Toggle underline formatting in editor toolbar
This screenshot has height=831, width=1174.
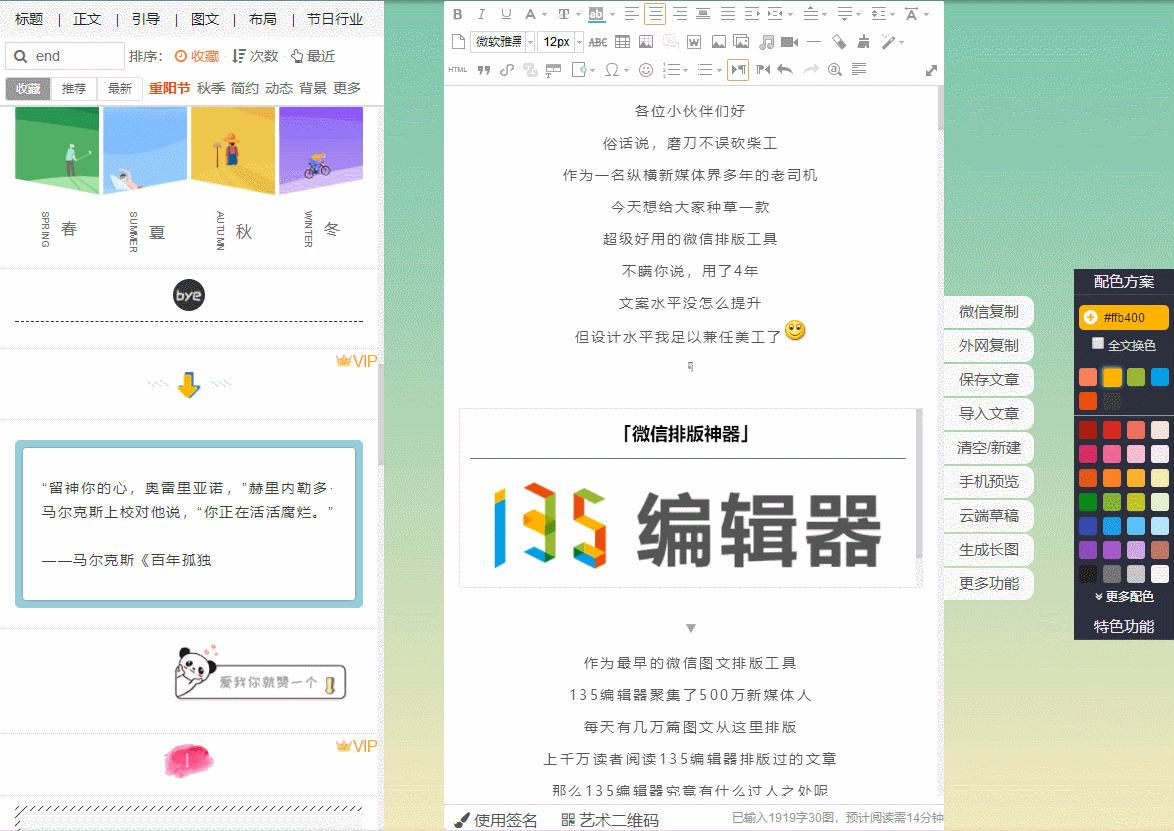(506, 14)
